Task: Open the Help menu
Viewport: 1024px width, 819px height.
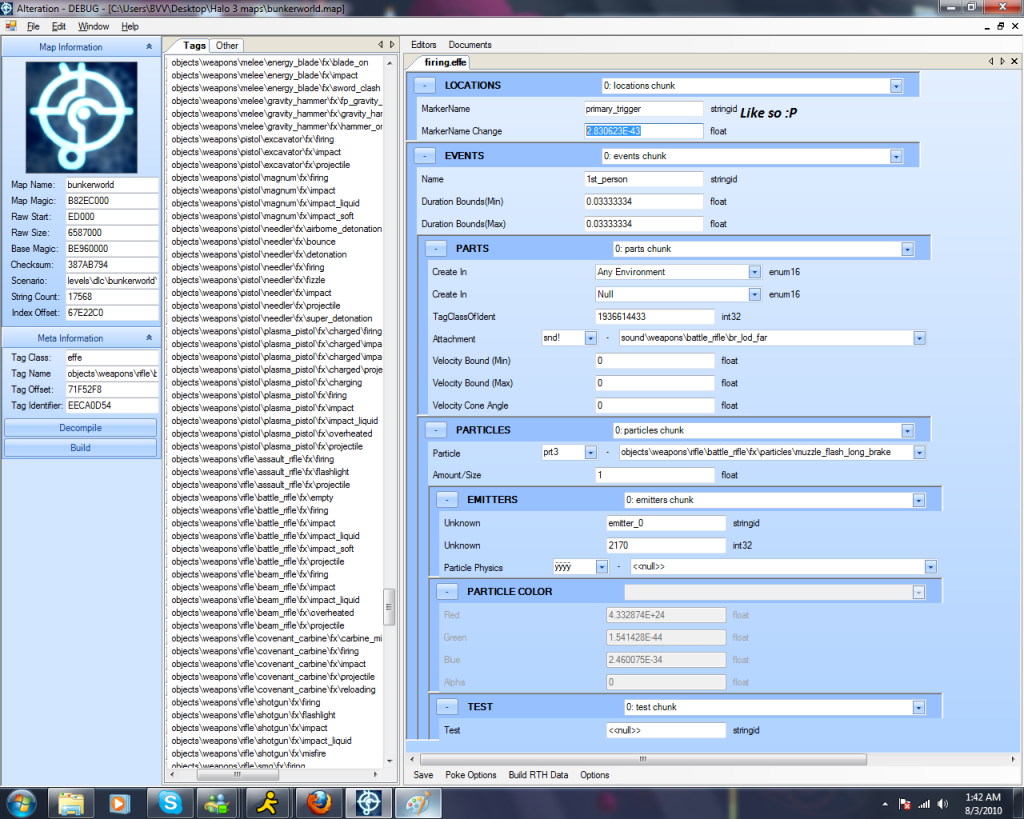Action: (x=130, y=27)
